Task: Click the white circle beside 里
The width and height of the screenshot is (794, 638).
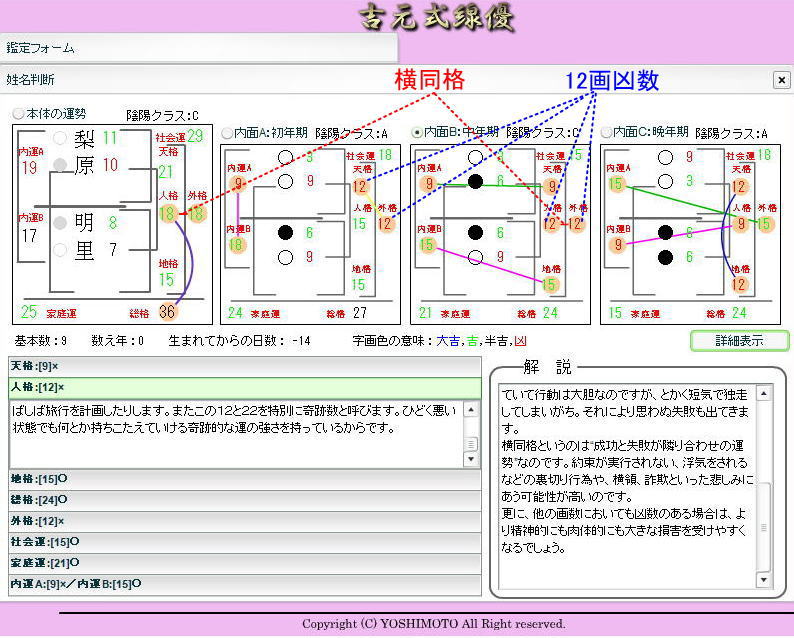Action: pyautogui.click(x=61, y=249)
